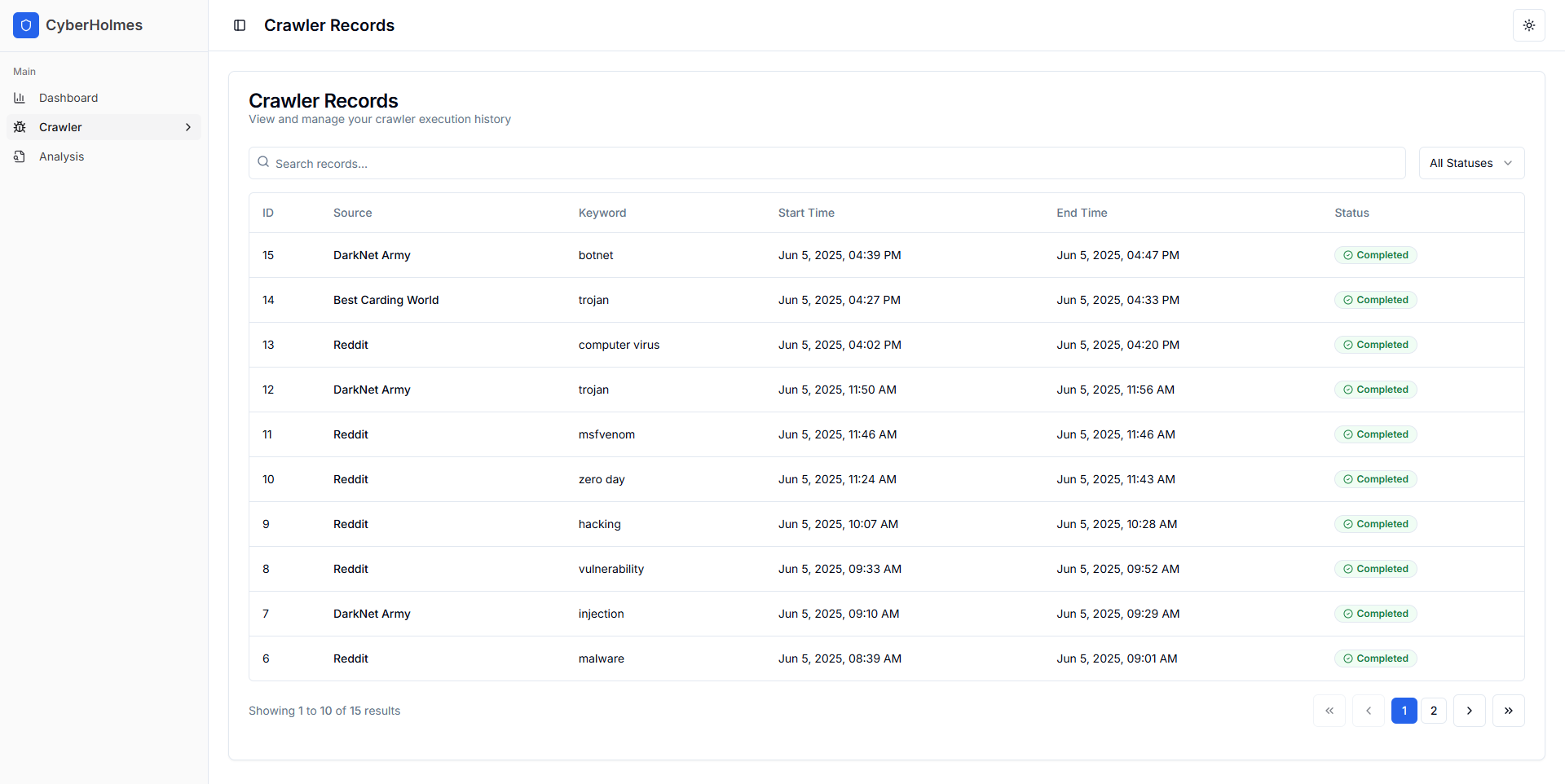1565x784 pixels.
Task: Expand the Crawler submenu chevron
Action: click(x=188, y=127)
